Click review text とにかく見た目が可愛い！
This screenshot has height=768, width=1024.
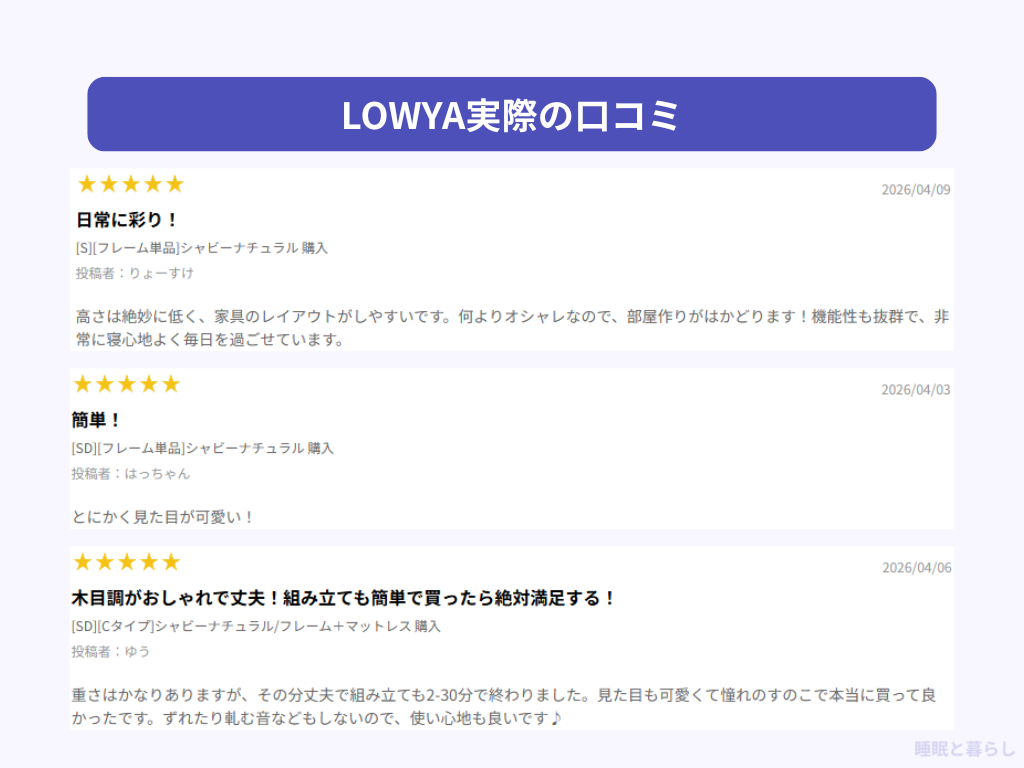pyautogui.click(x=162, y=517)
